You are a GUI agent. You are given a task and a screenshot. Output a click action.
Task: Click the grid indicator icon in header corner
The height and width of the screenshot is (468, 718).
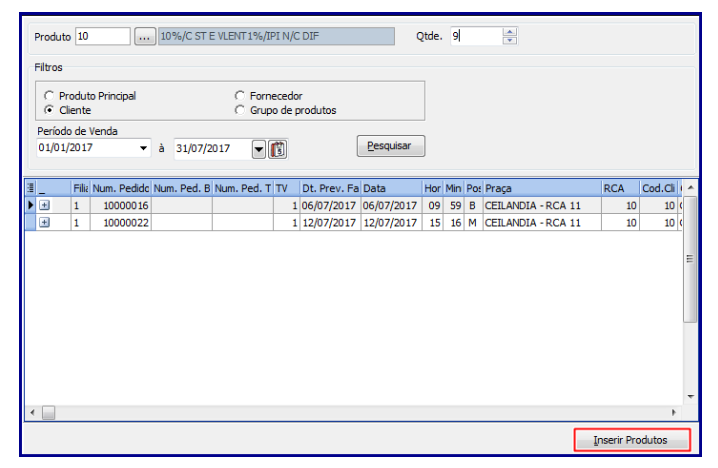(x=31, y=188)
